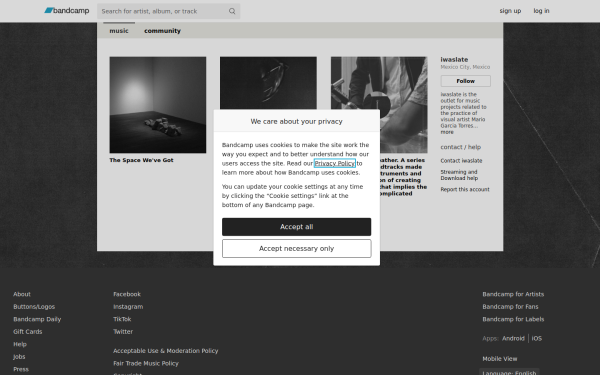The image size is (600, 375).
Task: Click the iwaslate artist name
Action: (454, 60)
